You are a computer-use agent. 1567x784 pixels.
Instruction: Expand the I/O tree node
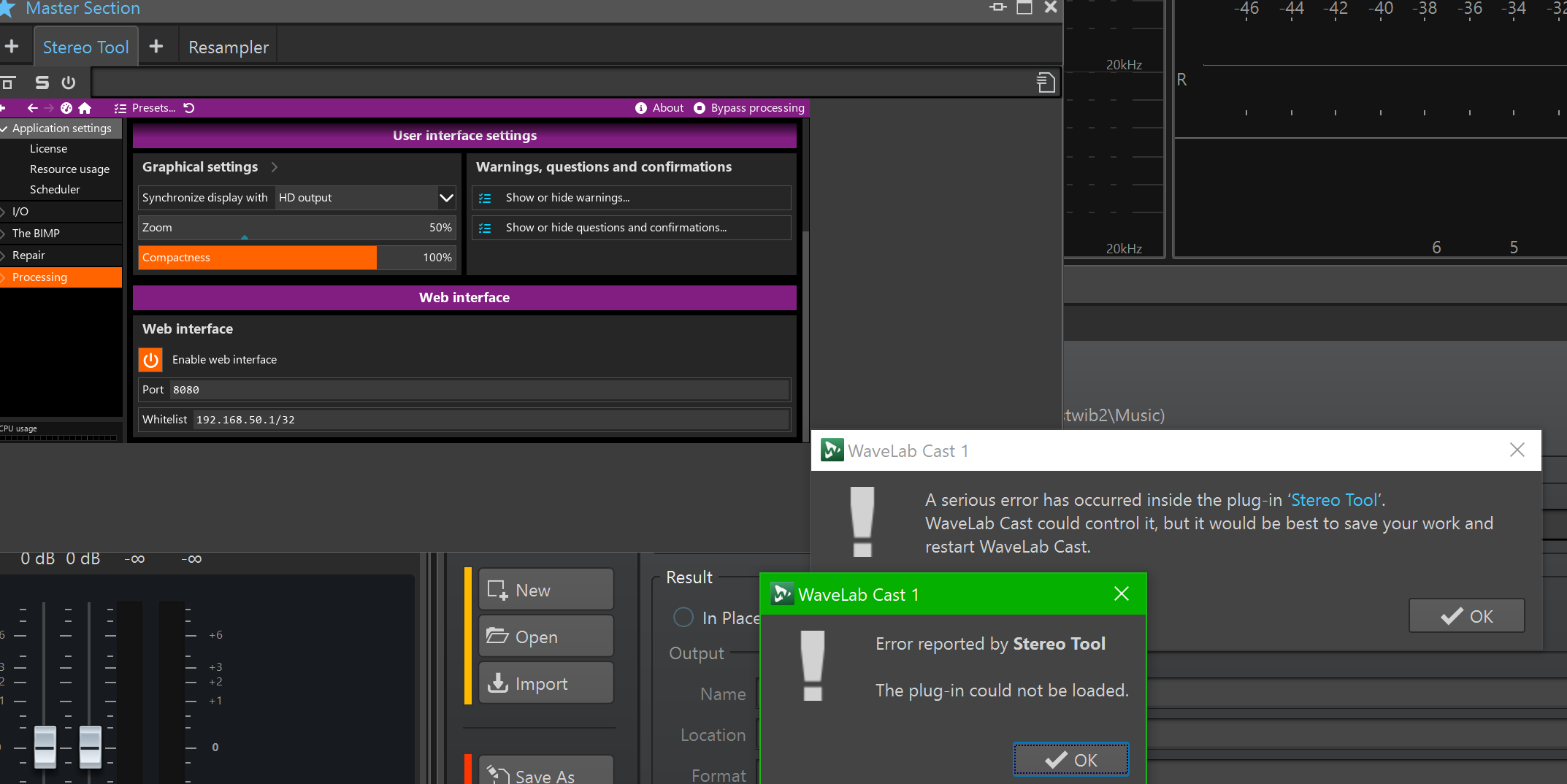pos(4,212)
